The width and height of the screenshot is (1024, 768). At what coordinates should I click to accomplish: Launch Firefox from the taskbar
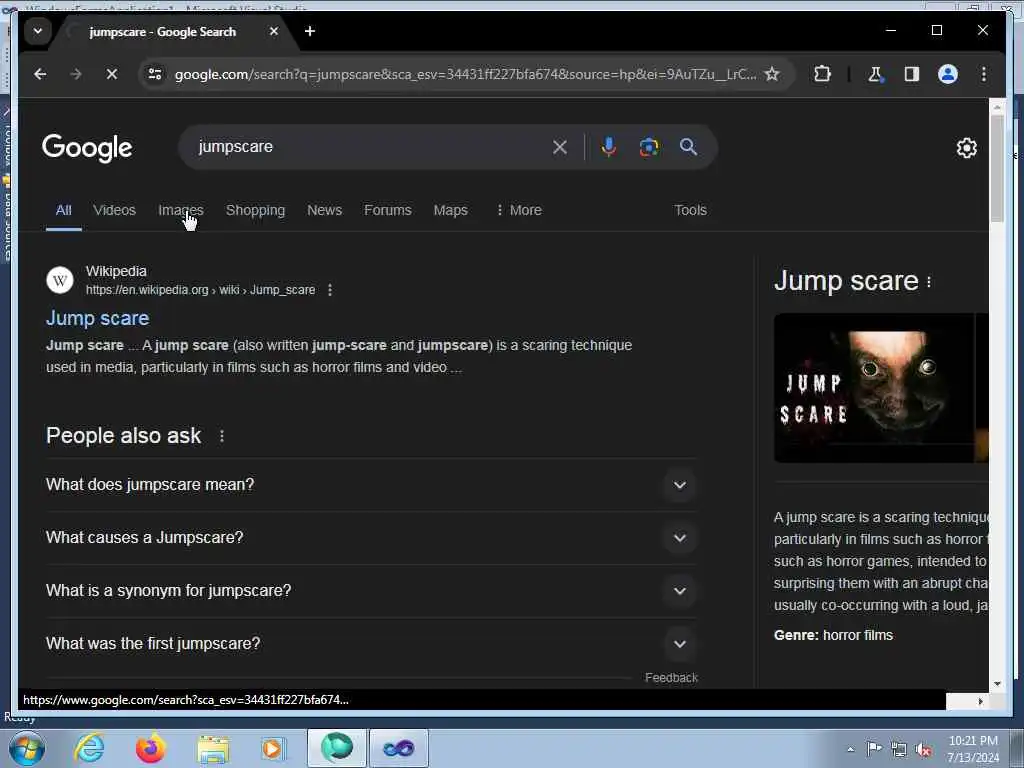[x=150, y=748]
